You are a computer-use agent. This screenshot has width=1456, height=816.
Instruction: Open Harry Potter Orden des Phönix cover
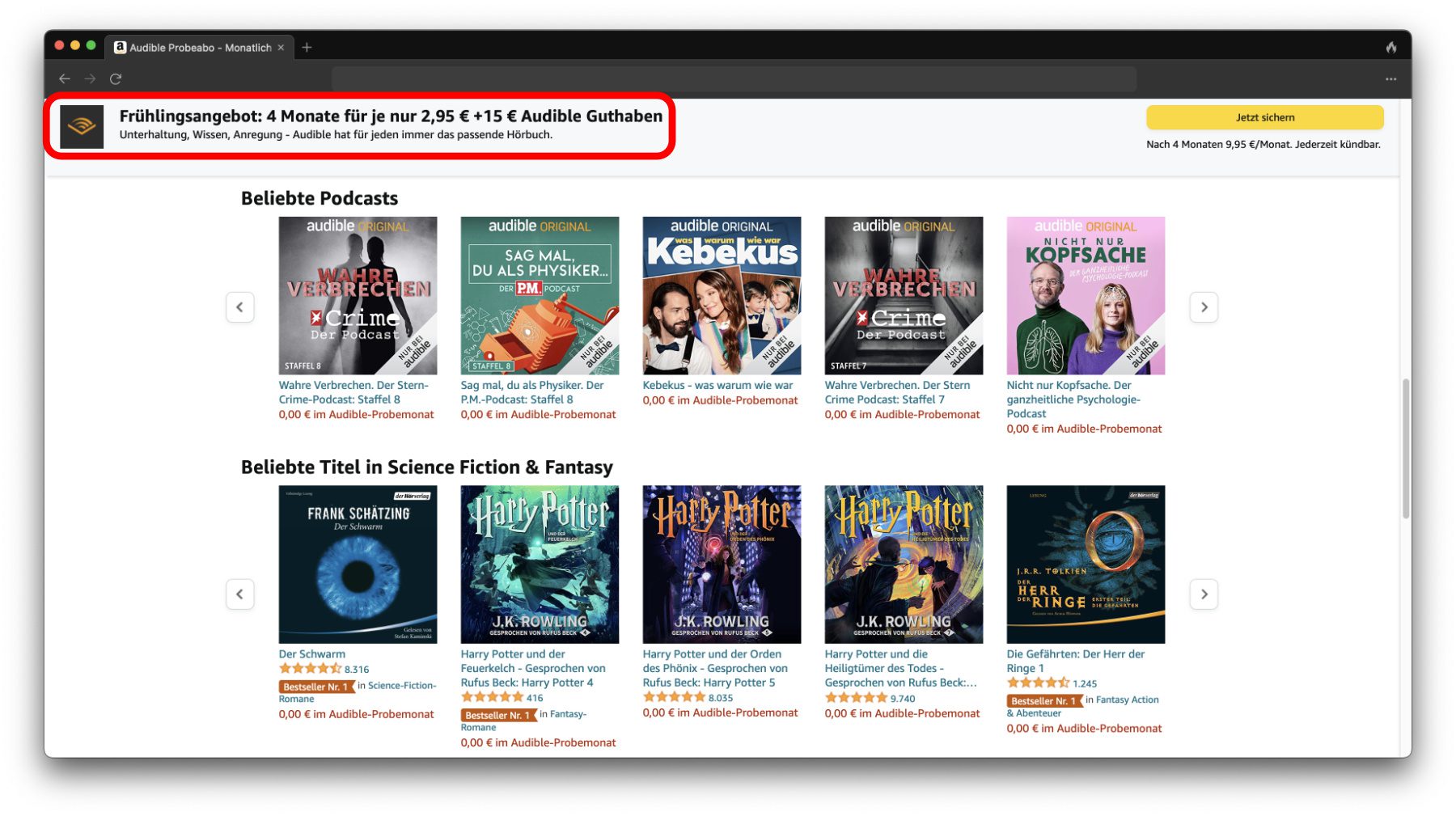point(722,564)
